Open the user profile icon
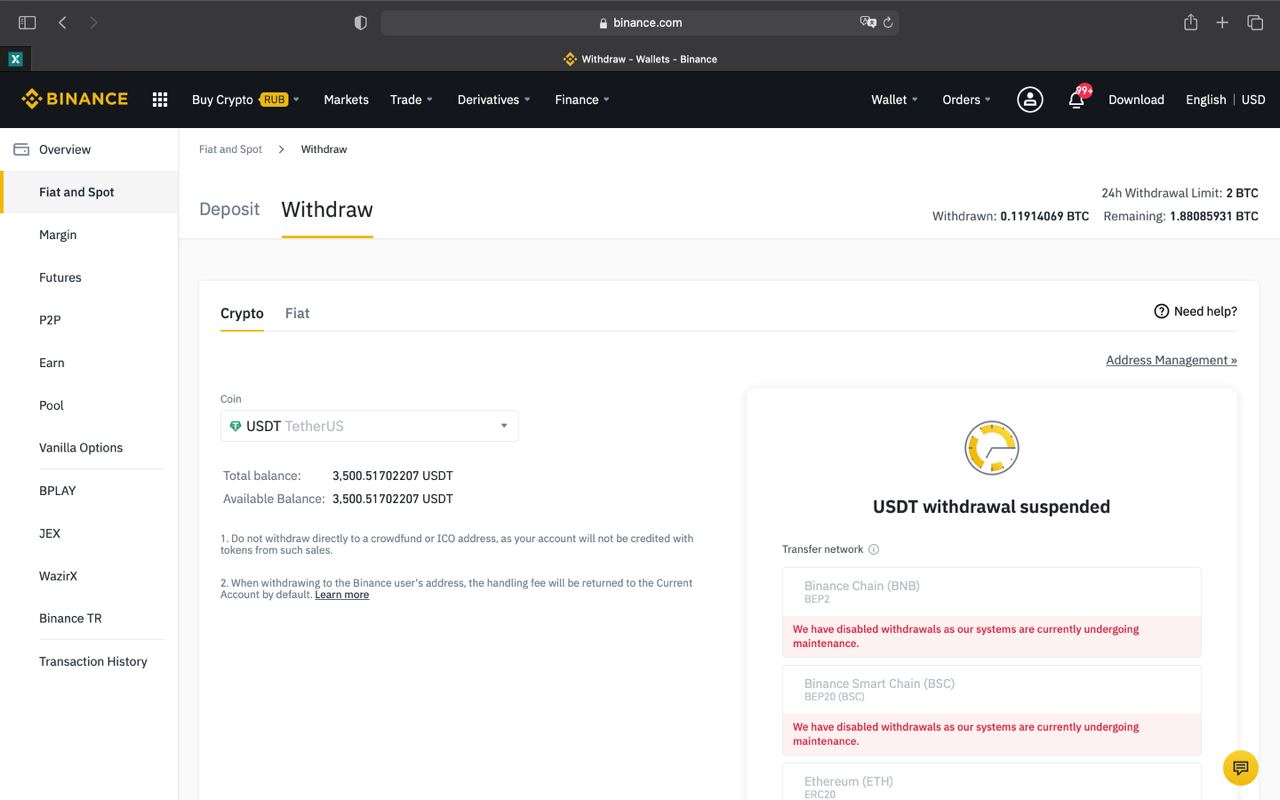Image resolution: width=1280 pixels, height=800 pixels. 1030,99
